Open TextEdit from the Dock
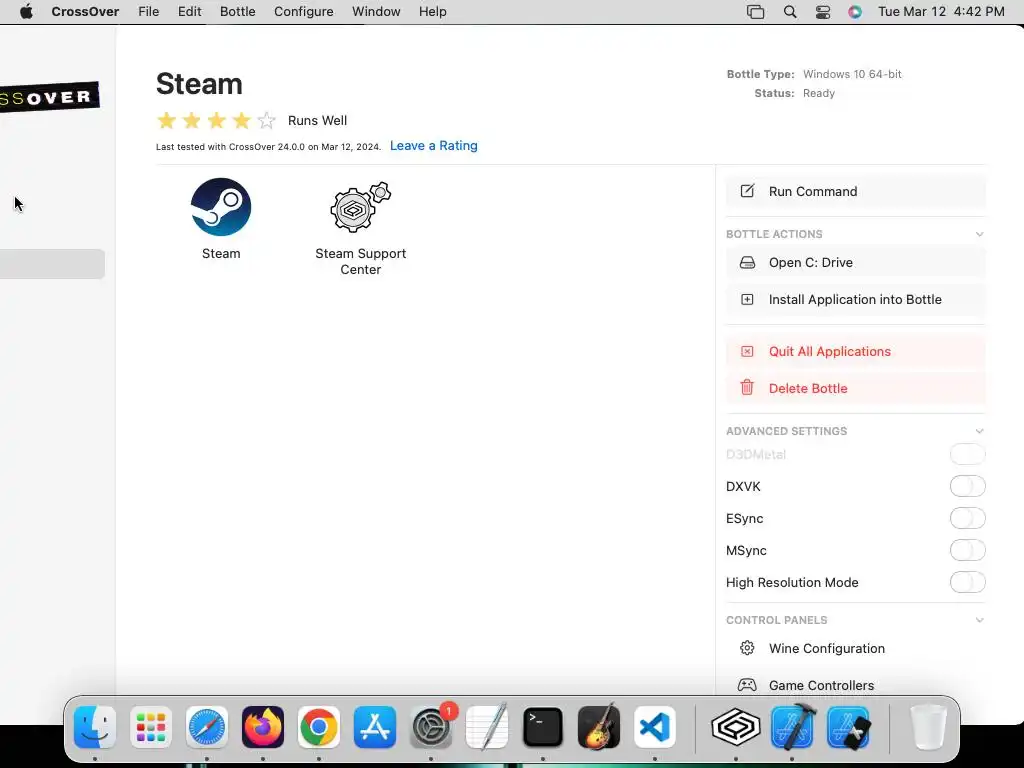The height and width of the screenshot is (768, 1024). (x=487, y=727)
